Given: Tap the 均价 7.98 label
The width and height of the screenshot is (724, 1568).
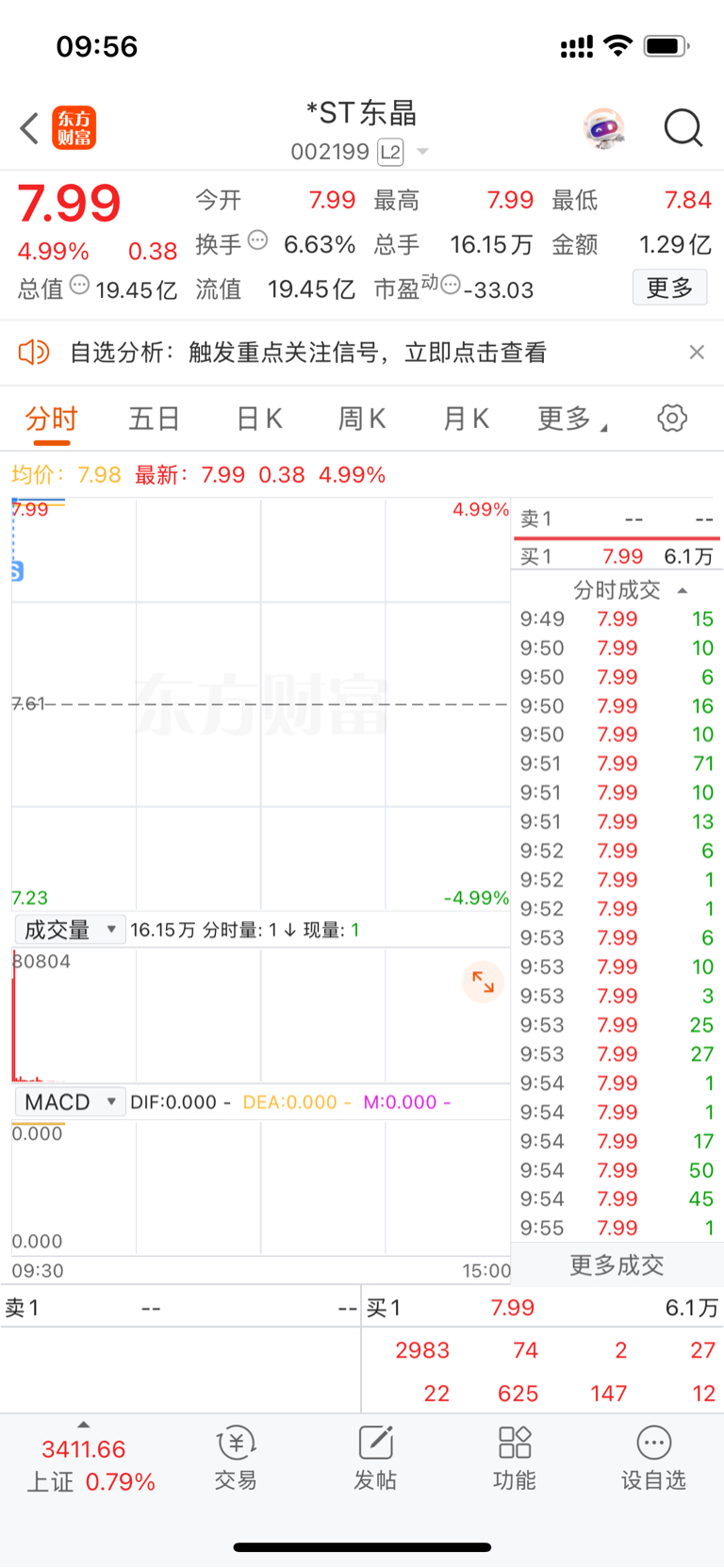Looking at the screenshot, I should (x=66, y=475).
